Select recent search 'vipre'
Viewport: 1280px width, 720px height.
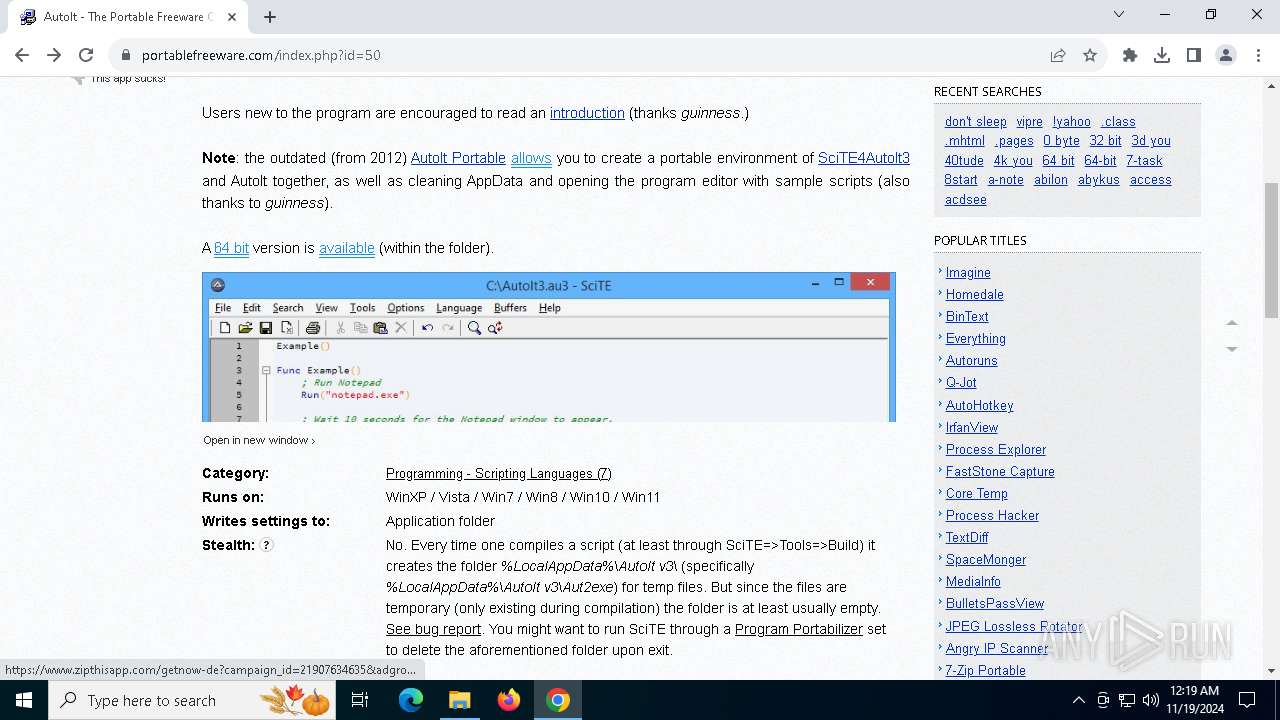pyautogui.click(x=1029, y=122)
